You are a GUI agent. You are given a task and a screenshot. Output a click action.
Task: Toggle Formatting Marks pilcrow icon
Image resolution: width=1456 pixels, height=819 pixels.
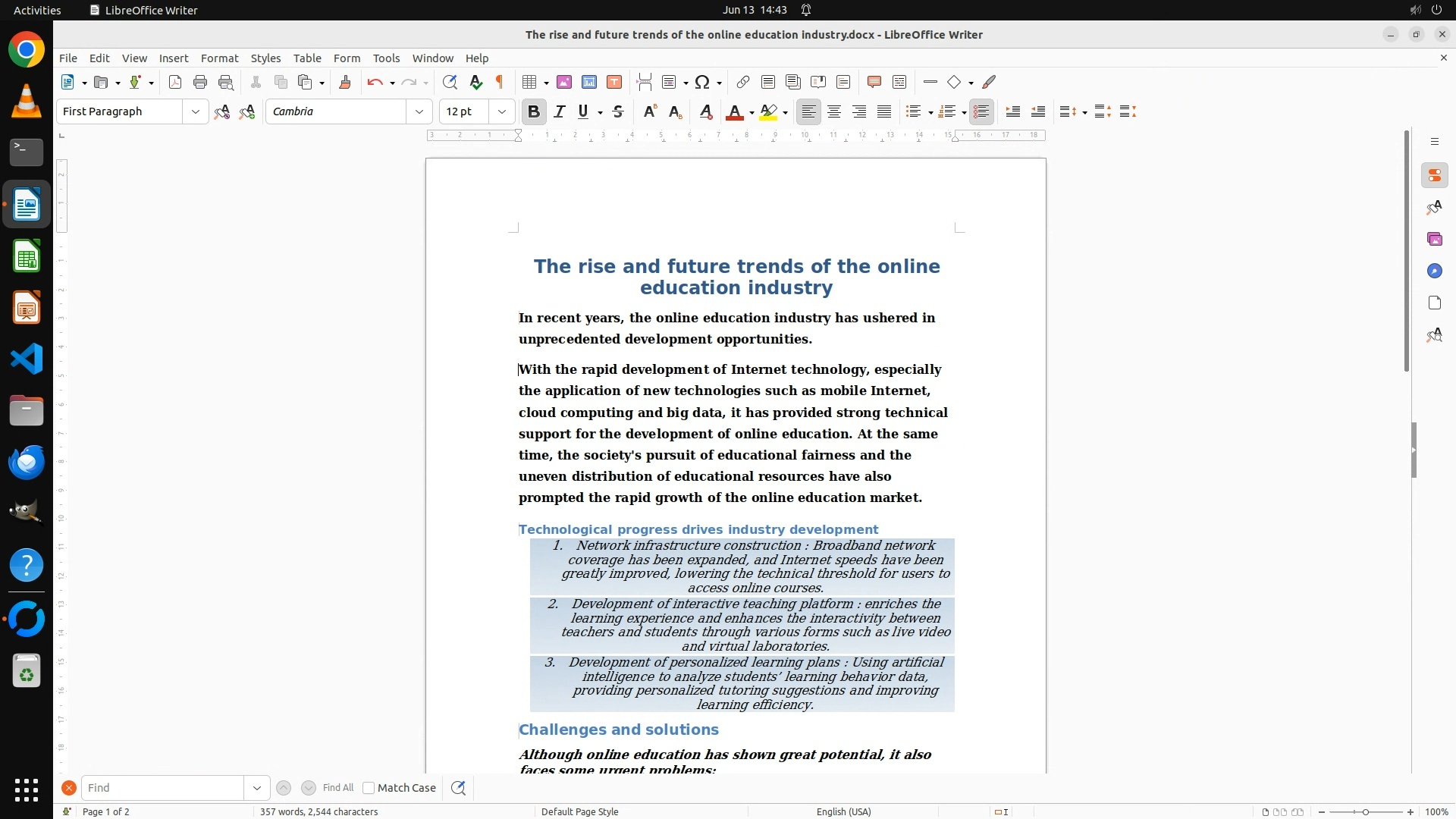(500, 82)
